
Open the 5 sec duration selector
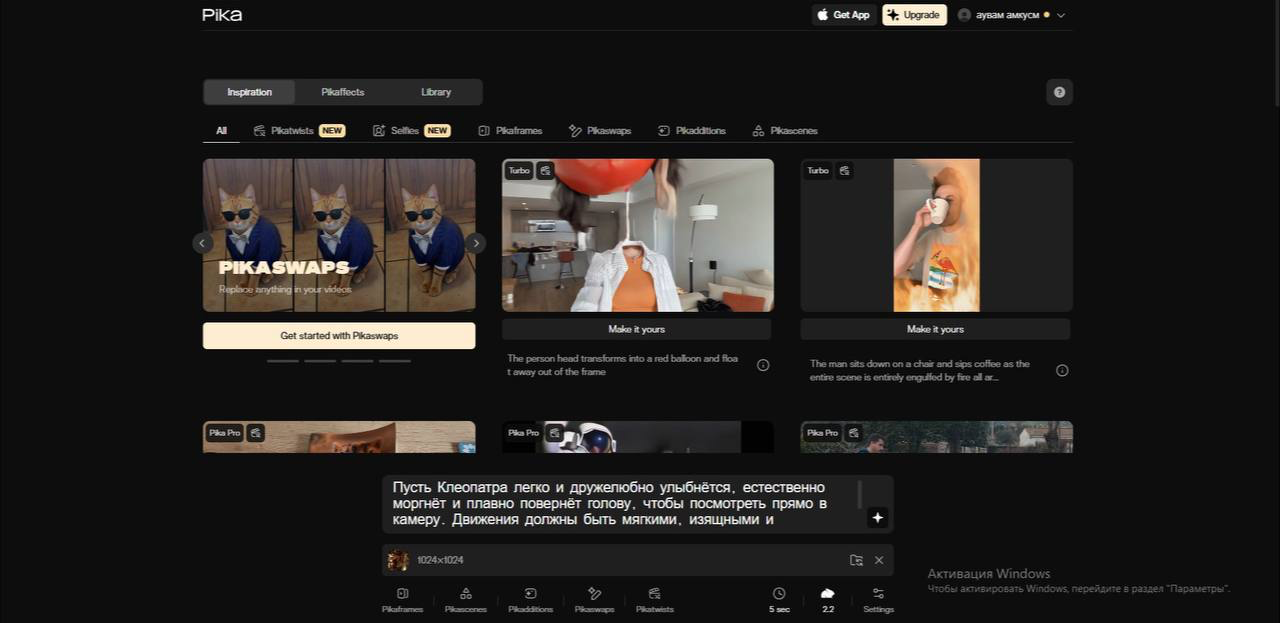coord(779,600)
